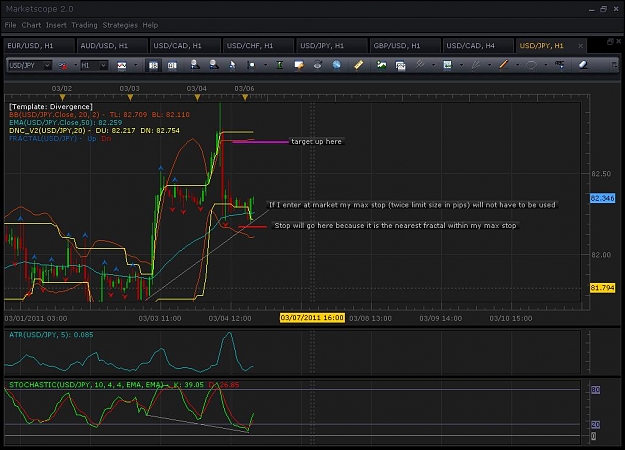Expand the pitchfork tool dropdown arrow
The height and width of the screenshot is (450, 625).
coord(433,65)
